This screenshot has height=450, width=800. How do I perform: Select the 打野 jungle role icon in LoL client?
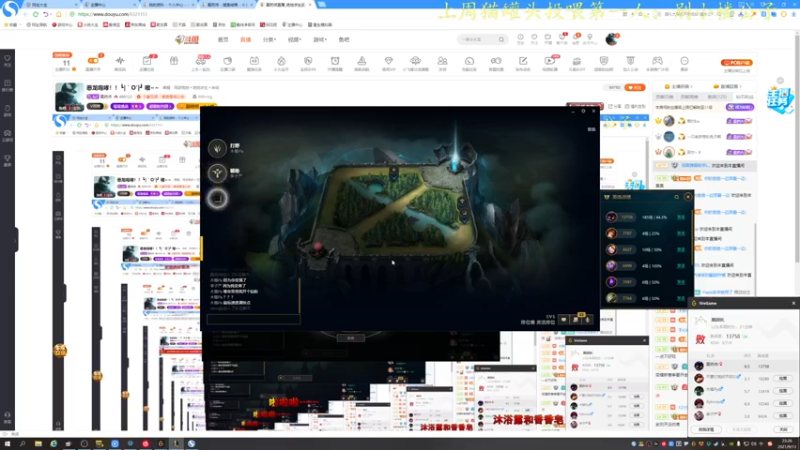point(217,148)
